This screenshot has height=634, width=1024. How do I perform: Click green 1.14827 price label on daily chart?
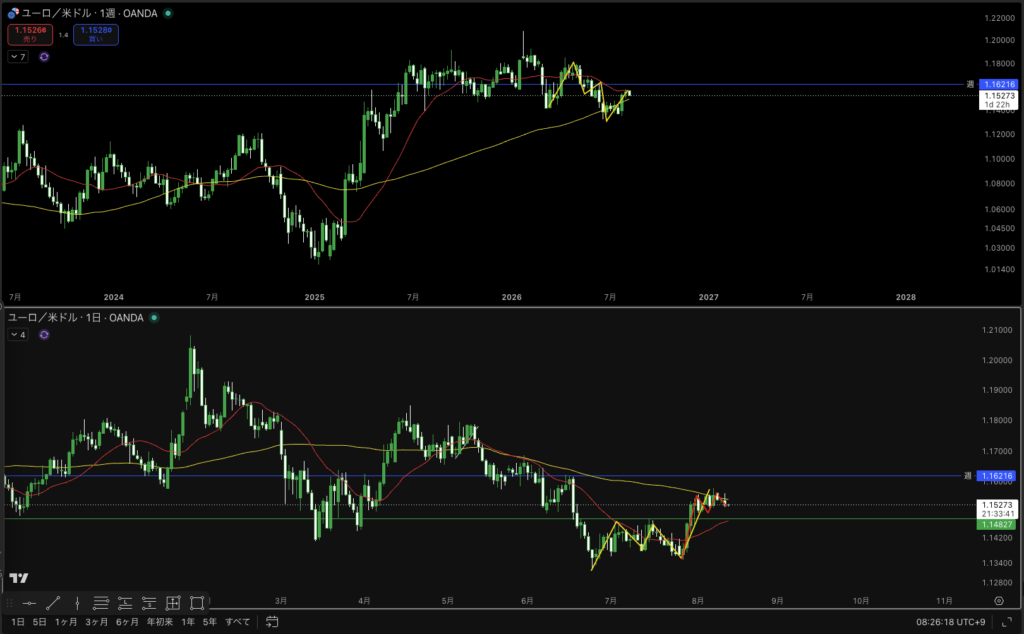pos(997,524)
